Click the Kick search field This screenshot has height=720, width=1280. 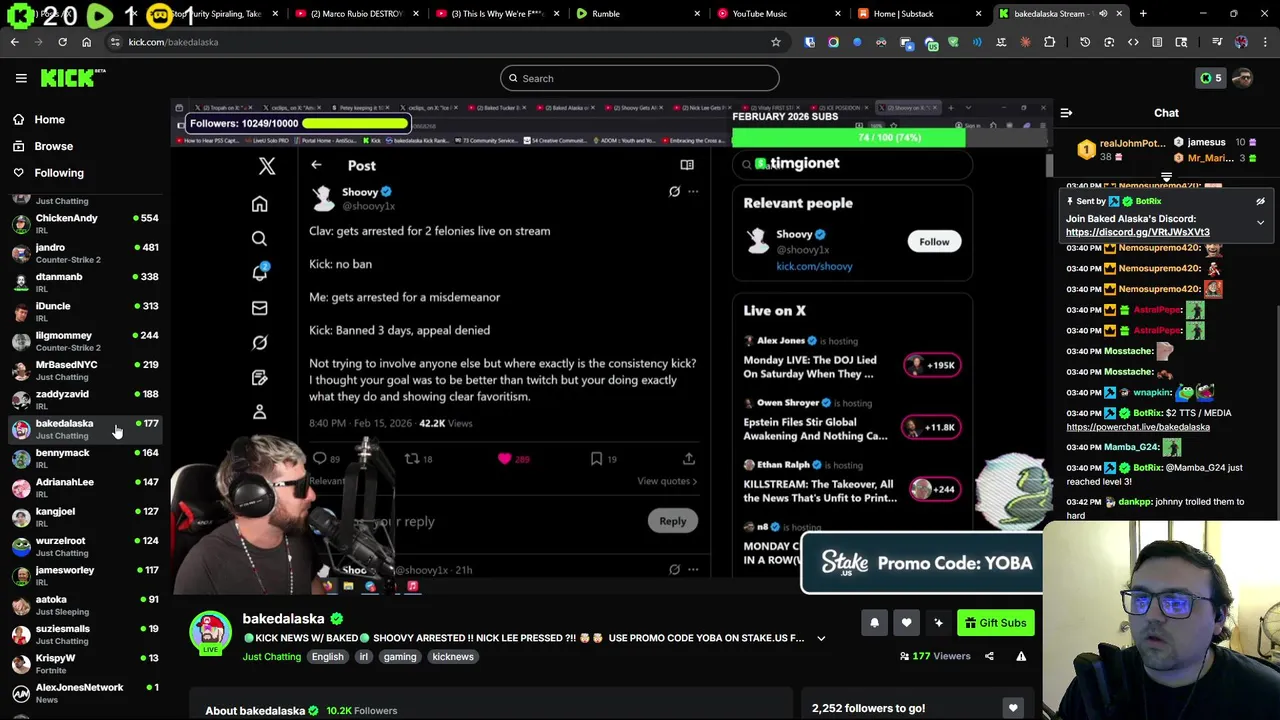[639, 78]
